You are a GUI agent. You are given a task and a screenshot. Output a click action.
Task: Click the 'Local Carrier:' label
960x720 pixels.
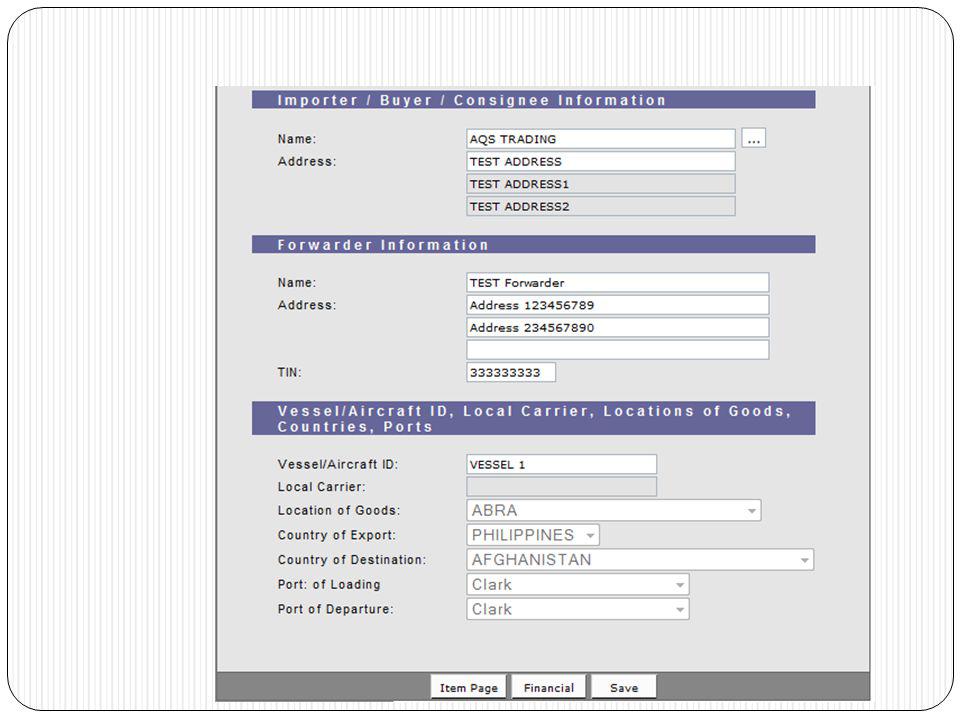(321, 487)
